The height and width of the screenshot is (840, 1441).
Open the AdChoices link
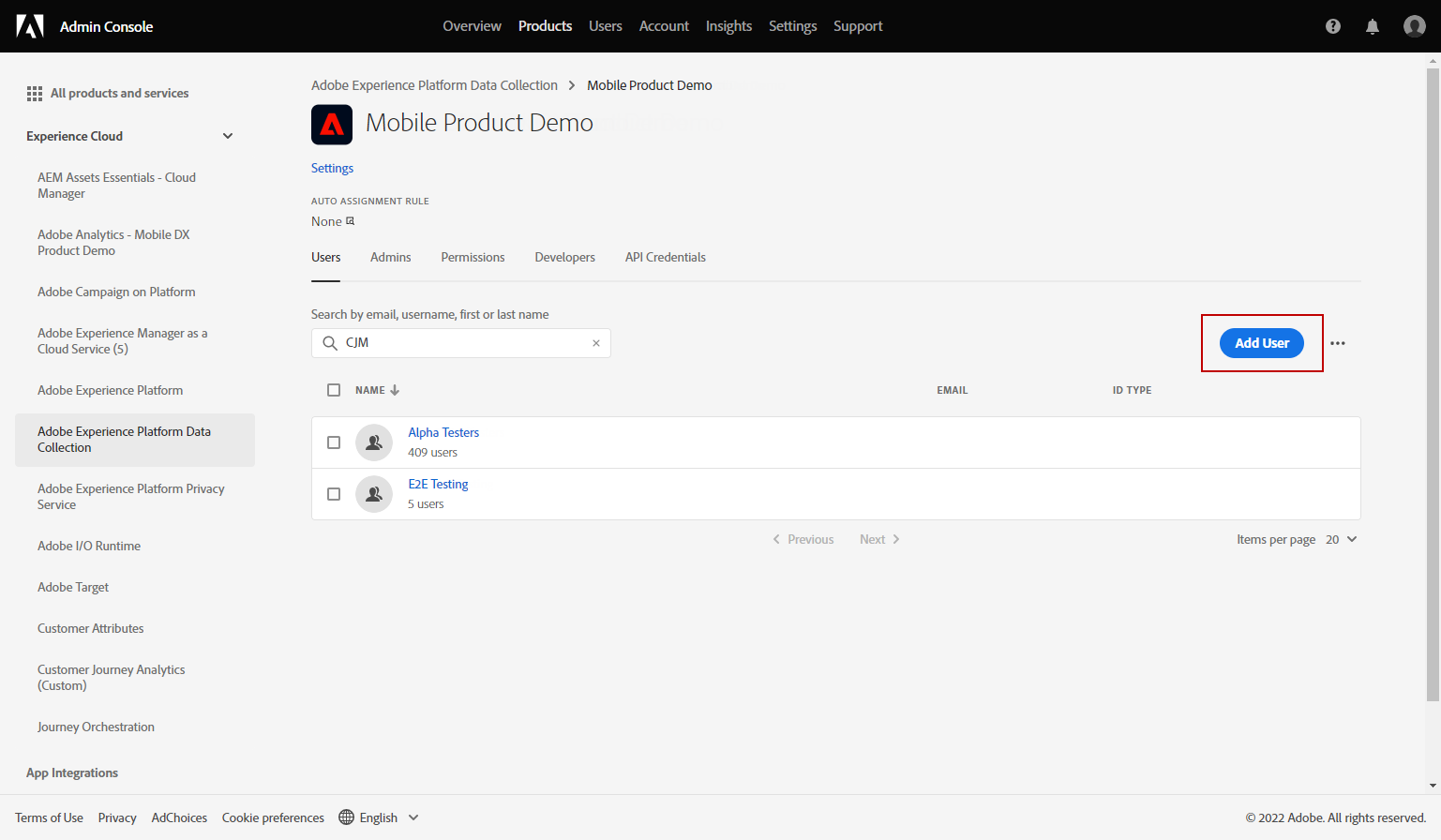pos(179,817)
